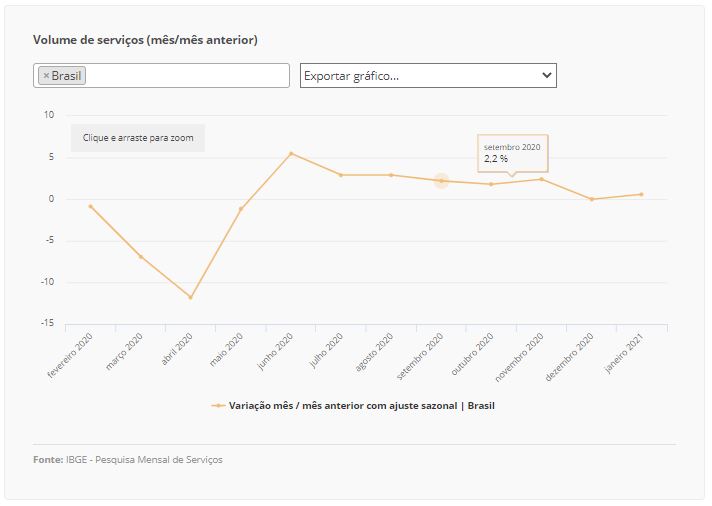Click the maio 2020 data point
This screenshot has width=712, height=506.
pos(241,208)
